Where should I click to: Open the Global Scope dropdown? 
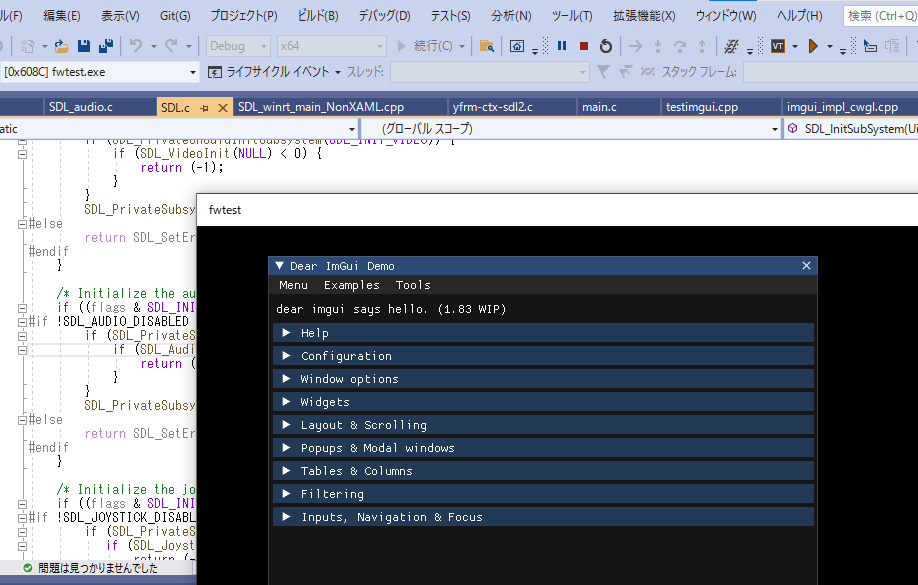tap(571, 129)
